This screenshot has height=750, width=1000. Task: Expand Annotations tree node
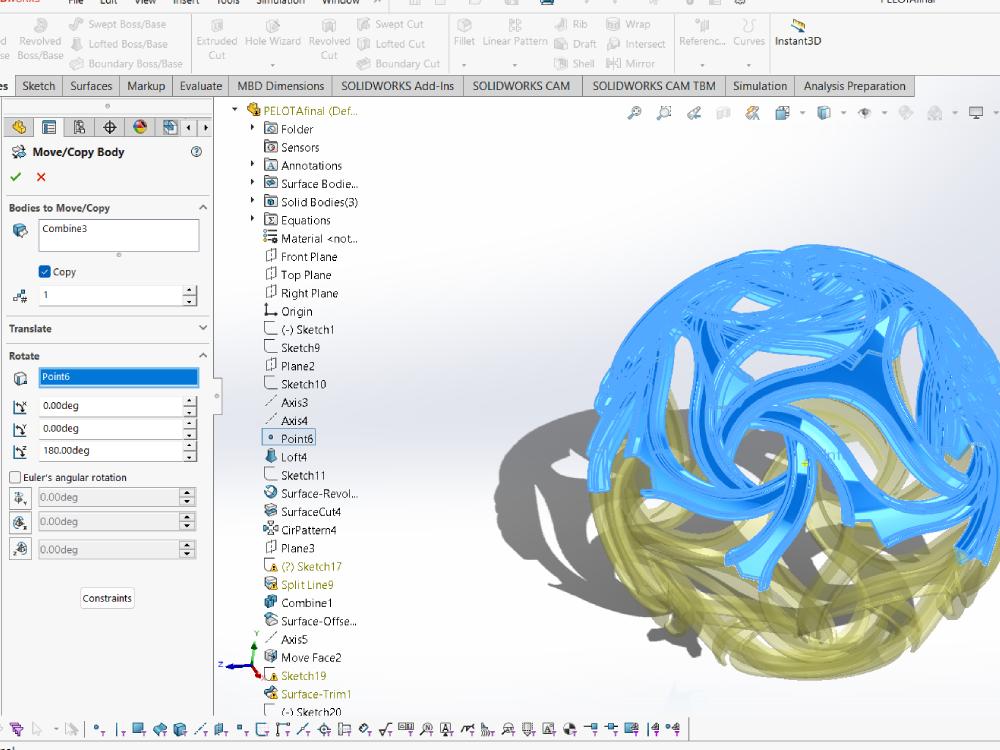tap(253, 165)
